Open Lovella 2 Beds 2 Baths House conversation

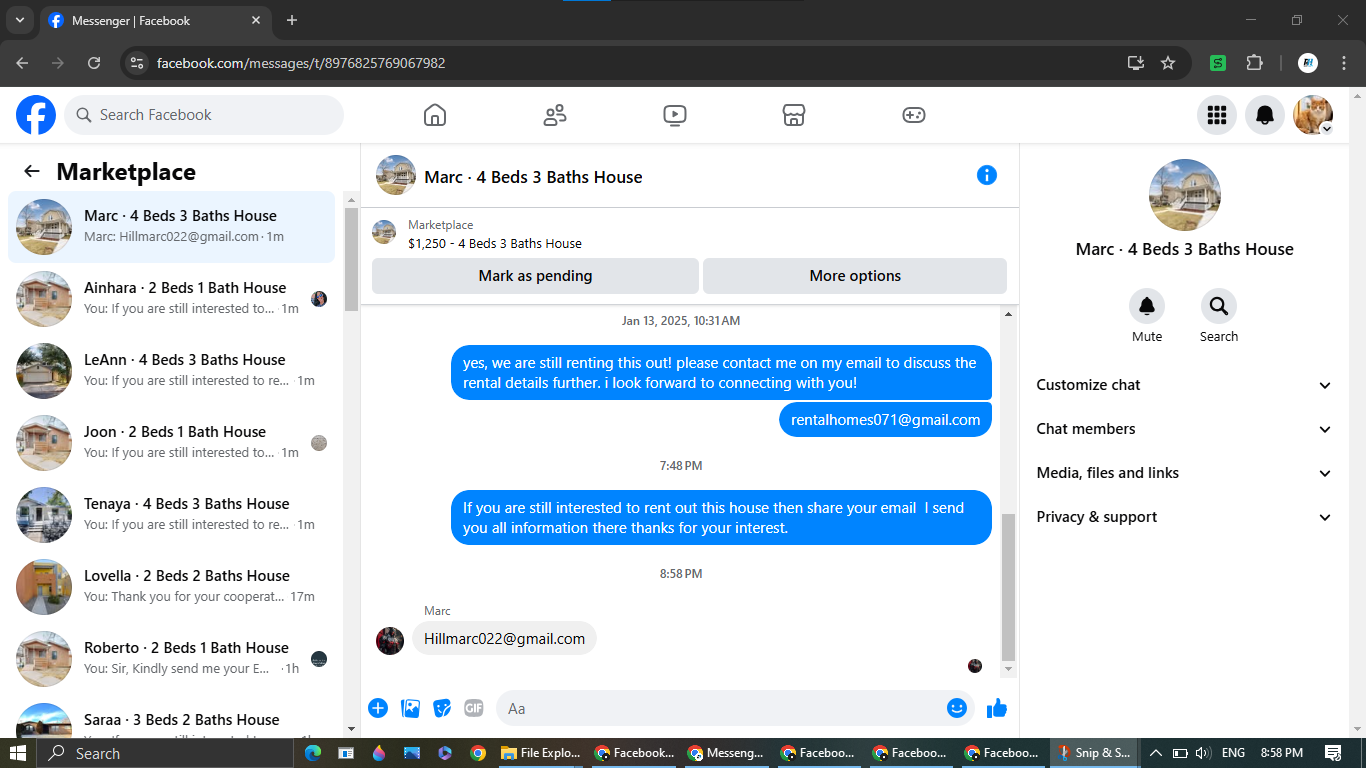(172, 587)
